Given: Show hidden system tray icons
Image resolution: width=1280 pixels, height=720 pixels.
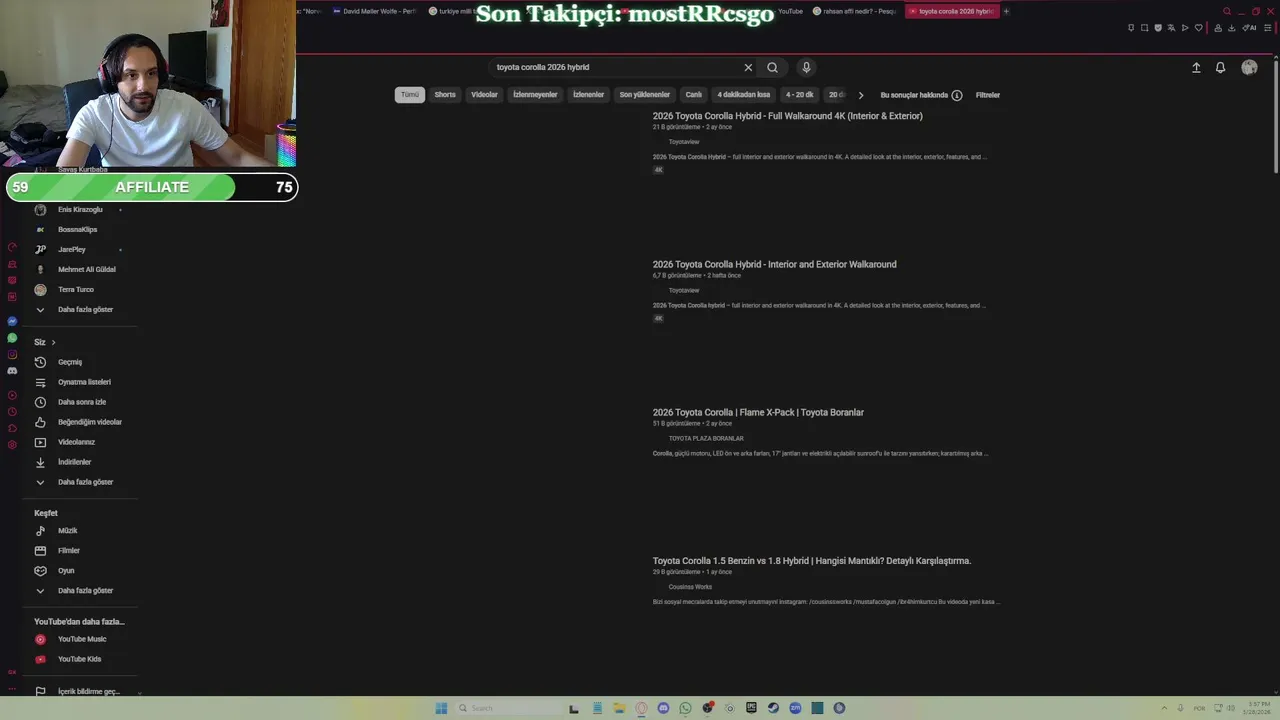Looking at the screenshot, I should pos(1164,708).
